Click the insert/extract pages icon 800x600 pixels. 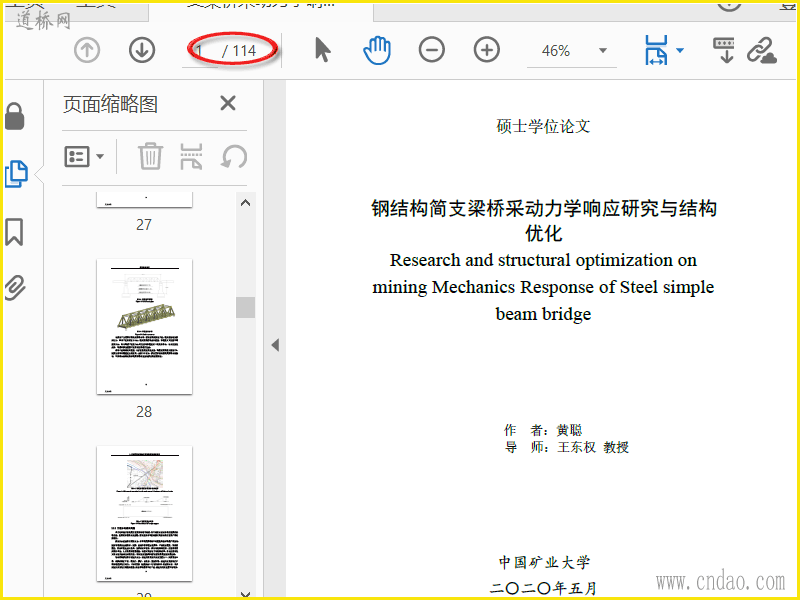click(x=191, y=156)
